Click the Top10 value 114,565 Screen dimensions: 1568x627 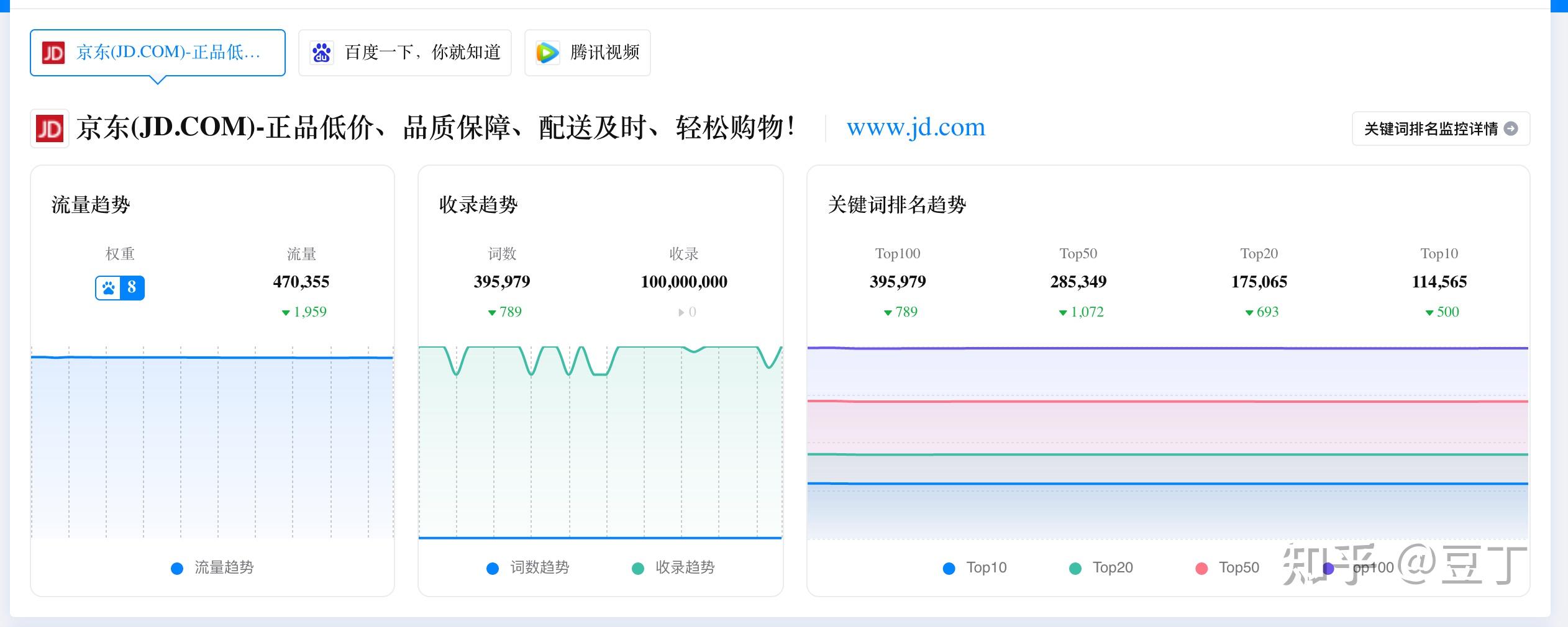(x=1439, y=282)
